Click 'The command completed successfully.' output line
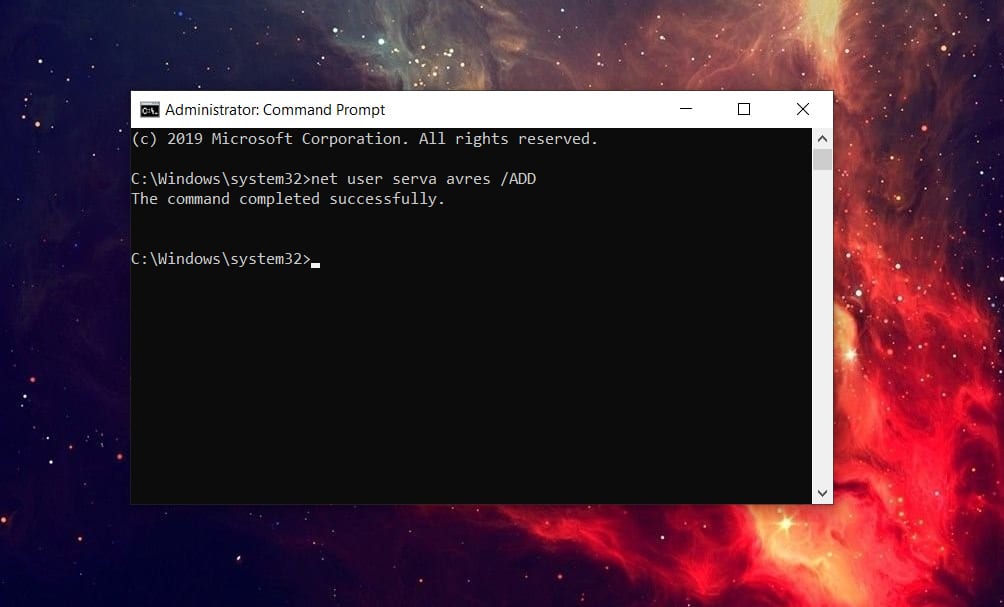 [287, 199]
